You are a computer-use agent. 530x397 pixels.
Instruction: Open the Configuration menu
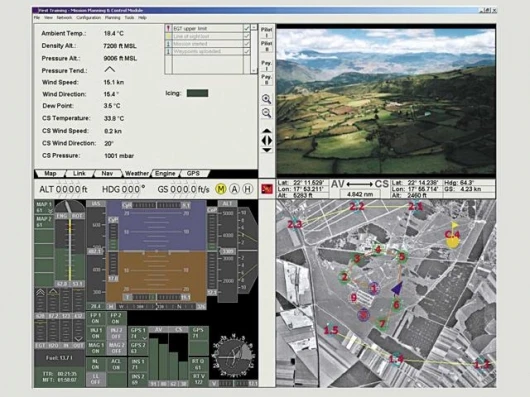[x=89, y=18]
